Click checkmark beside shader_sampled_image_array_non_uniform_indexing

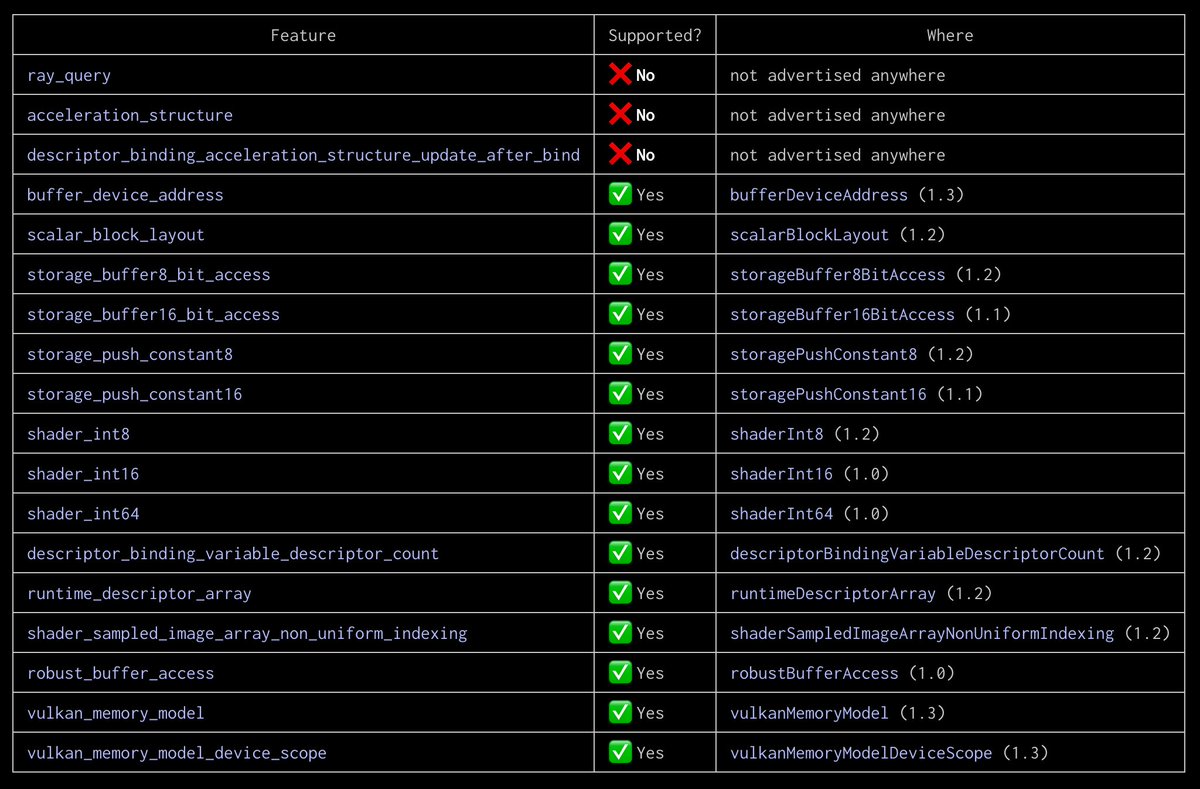pyautogui.click(x=620, y=632)
